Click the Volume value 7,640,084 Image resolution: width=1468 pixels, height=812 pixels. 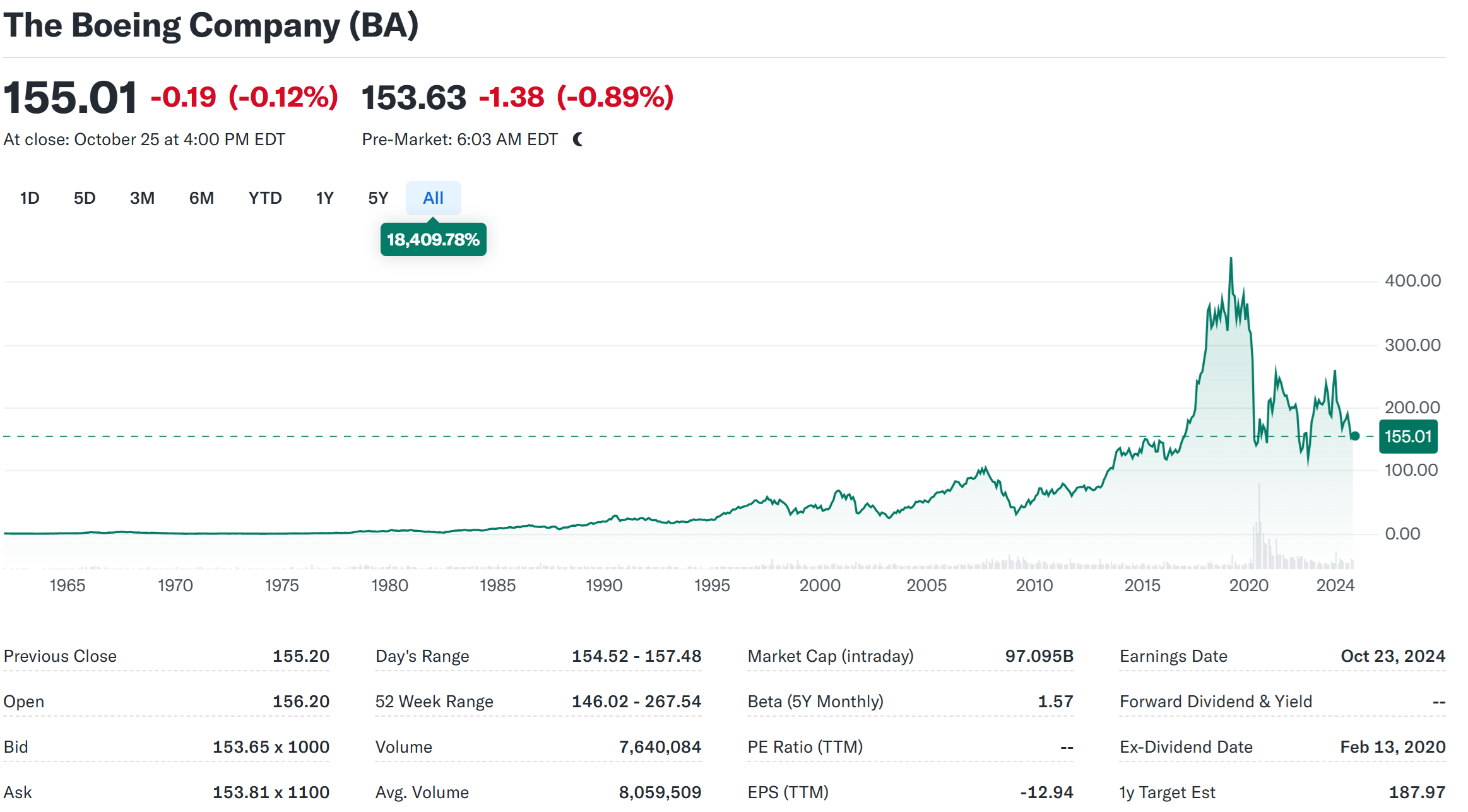click(660, 747)
